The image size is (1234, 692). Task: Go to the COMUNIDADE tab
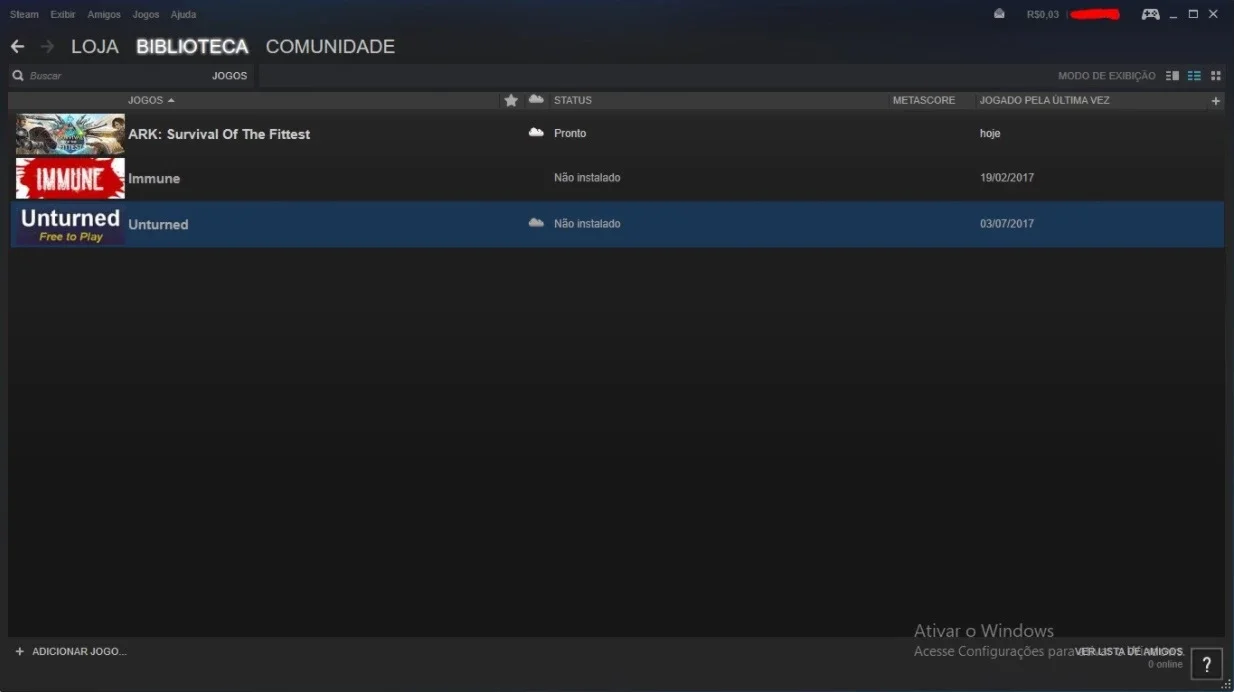(x=330, y=47)
